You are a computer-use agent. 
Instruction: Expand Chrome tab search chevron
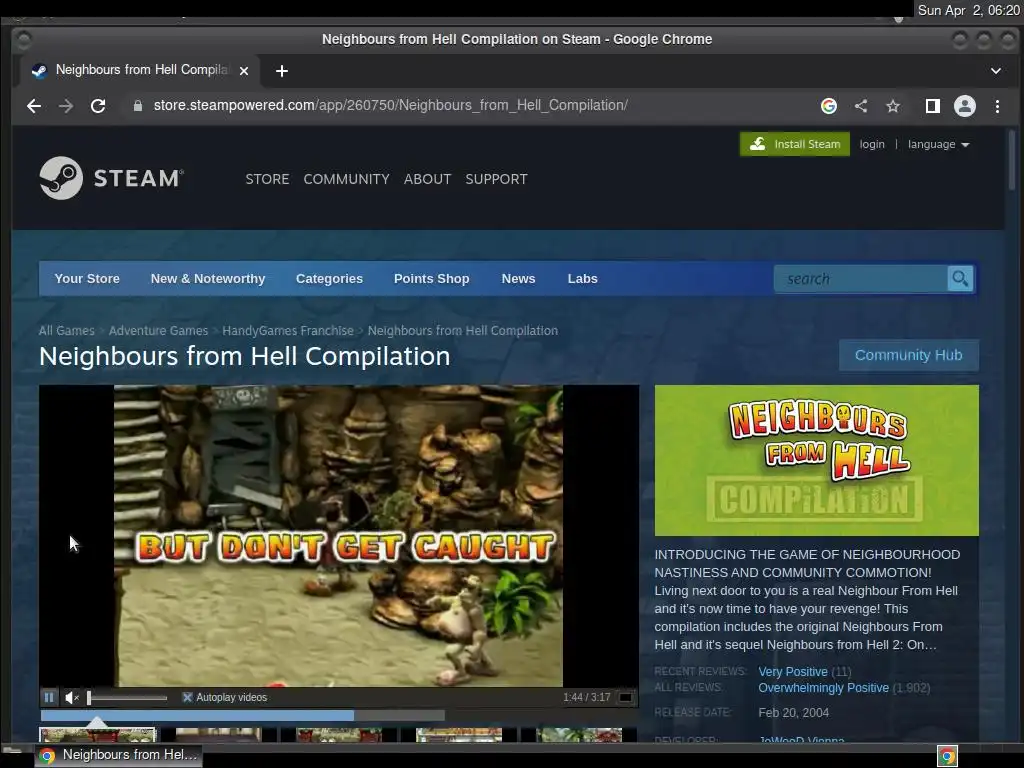tap(996, 71)
